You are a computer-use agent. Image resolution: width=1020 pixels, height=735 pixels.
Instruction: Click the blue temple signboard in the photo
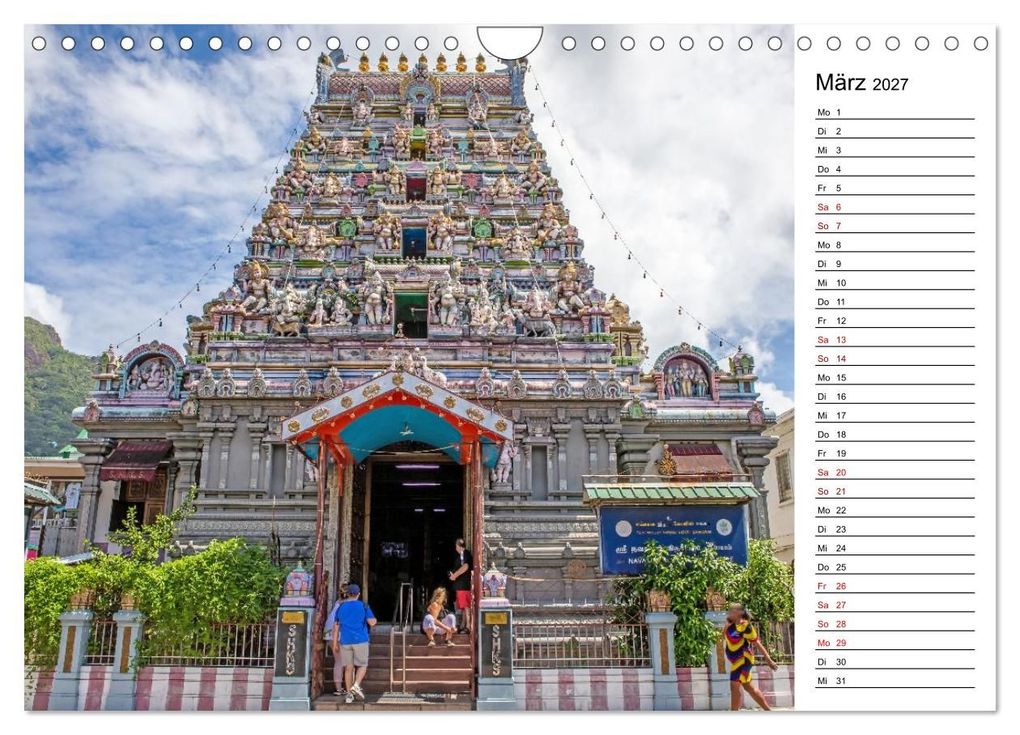(x=673, y=539)
